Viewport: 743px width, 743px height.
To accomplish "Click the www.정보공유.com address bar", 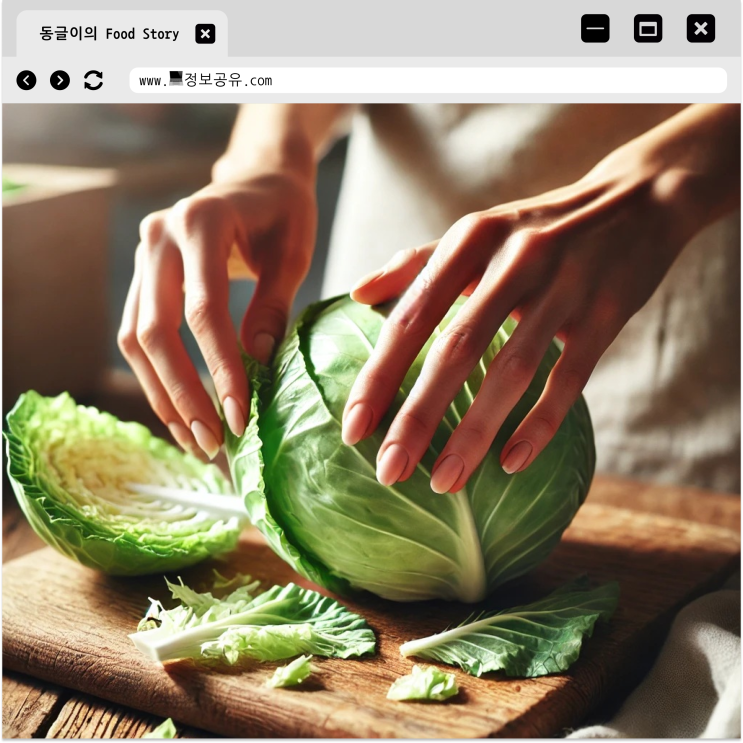I will 428,80.
